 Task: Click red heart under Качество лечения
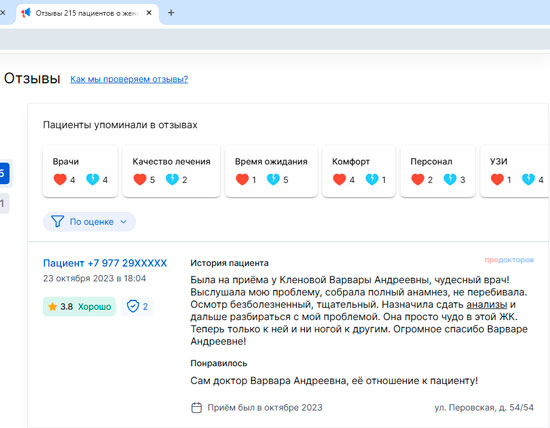pos(140,179)
